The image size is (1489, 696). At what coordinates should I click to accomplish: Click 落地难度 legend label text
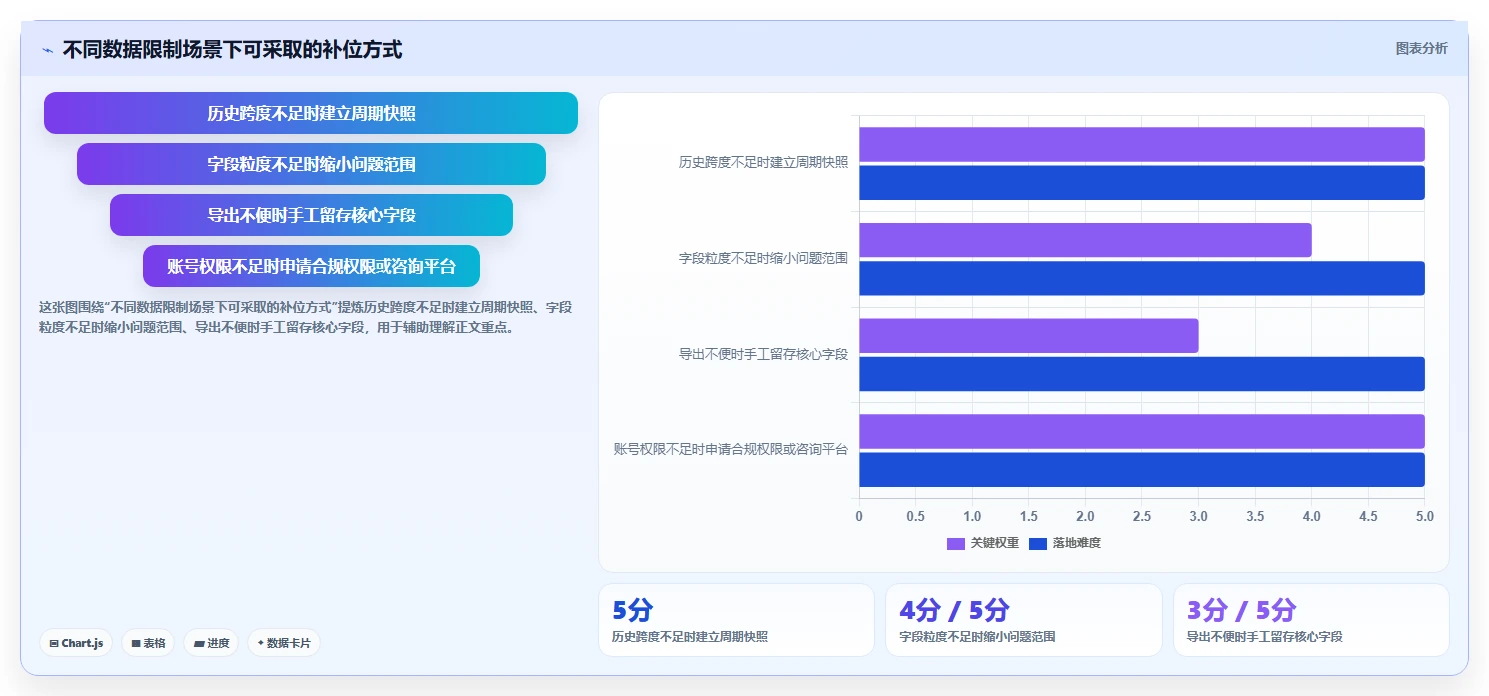pyautogui.click(x=1076, y=543)
